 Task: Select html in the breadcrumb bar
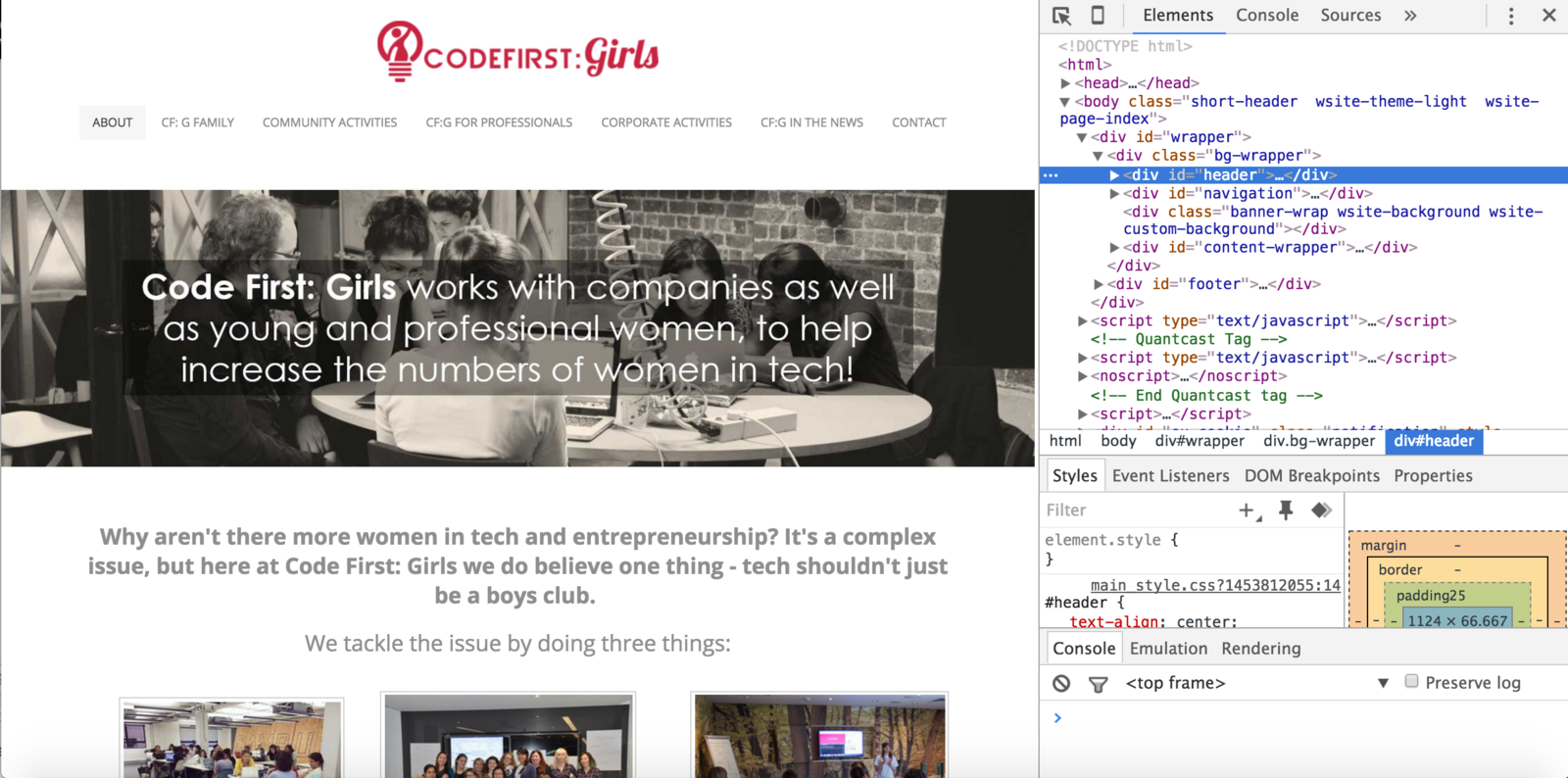1065,441
